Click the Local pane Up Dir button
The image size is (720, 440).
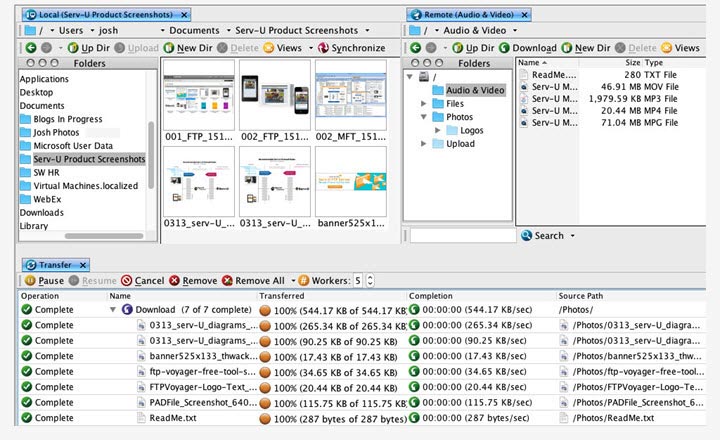click(x=89, y=48)
